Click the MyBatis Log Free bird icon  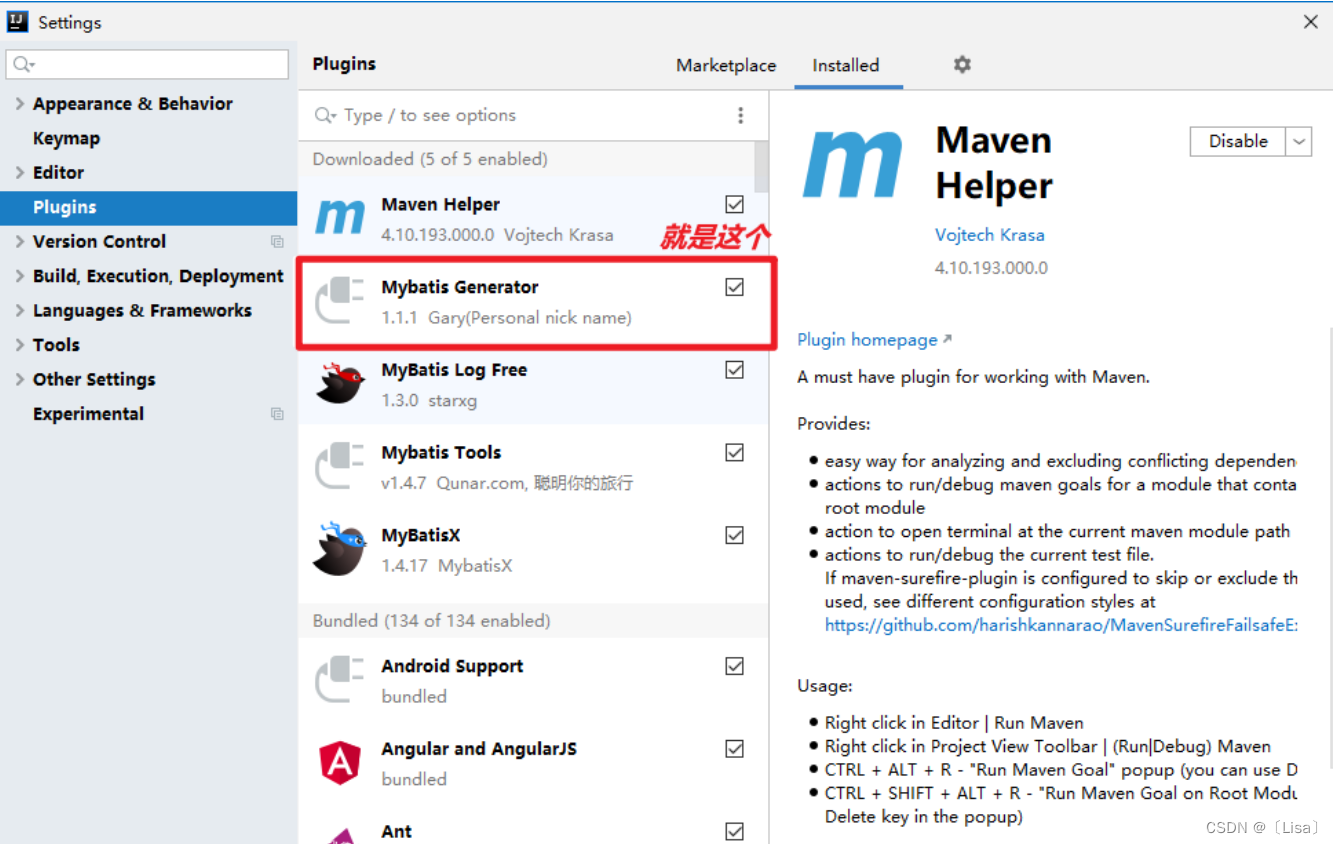tap(340, 383)
